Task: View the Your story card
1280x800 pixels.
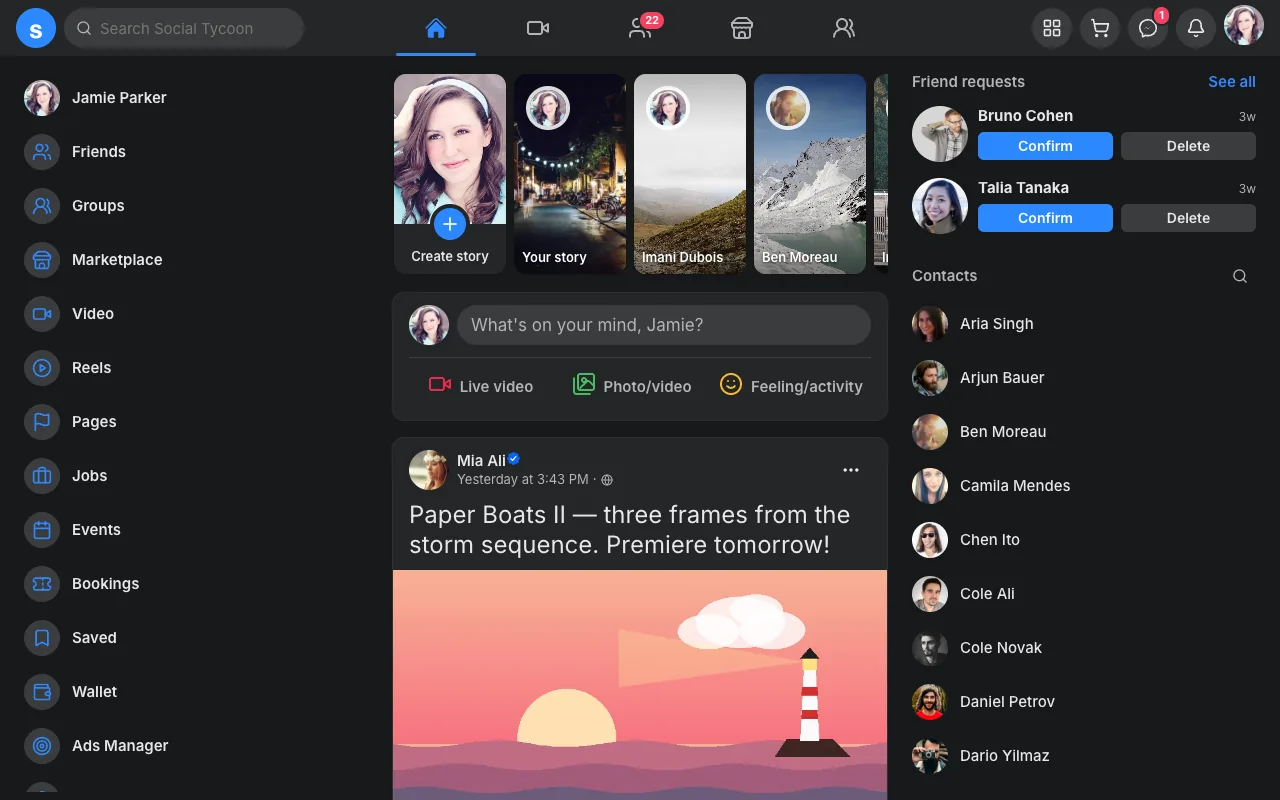Action: click(x=570, y=174)
